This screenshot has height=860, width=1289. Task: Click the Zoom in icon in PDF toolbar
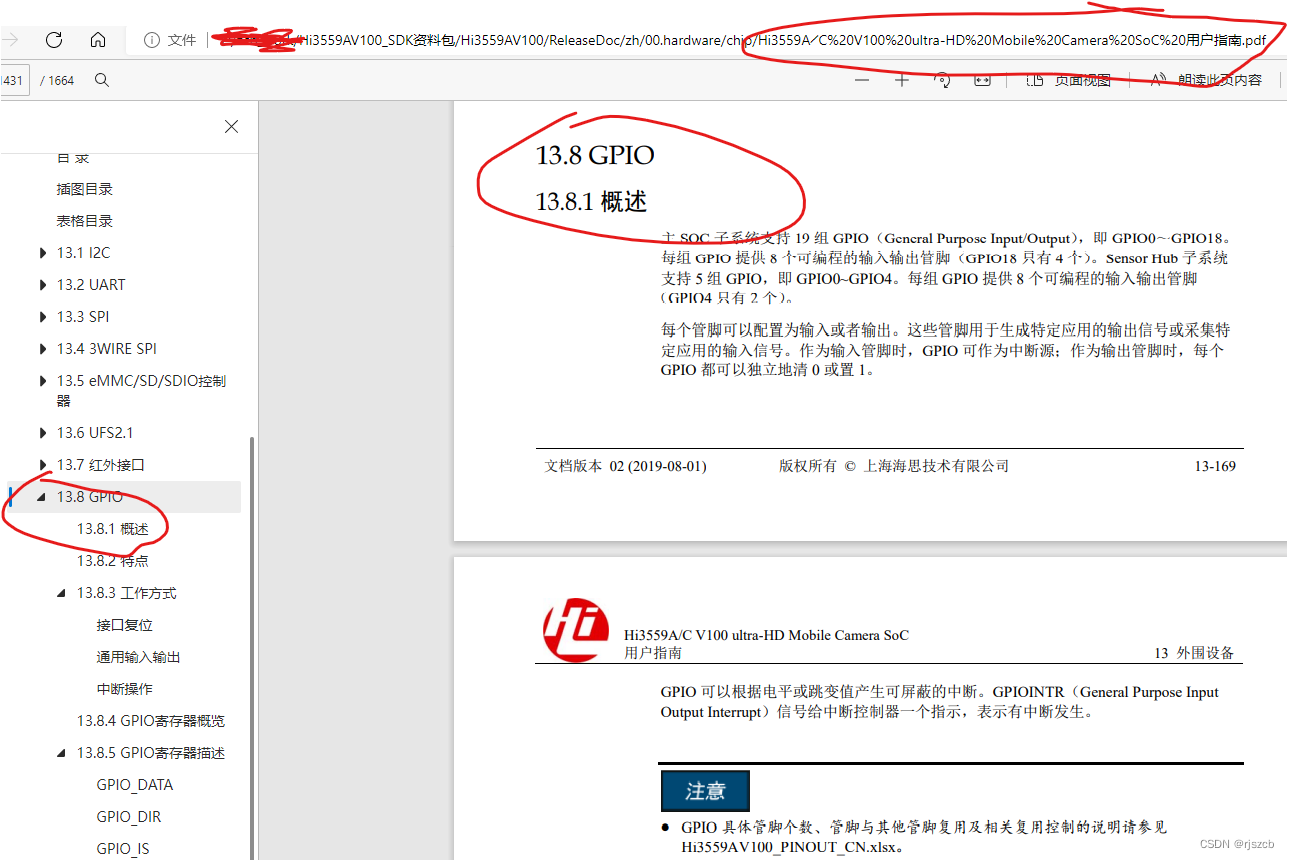[901, 80]
